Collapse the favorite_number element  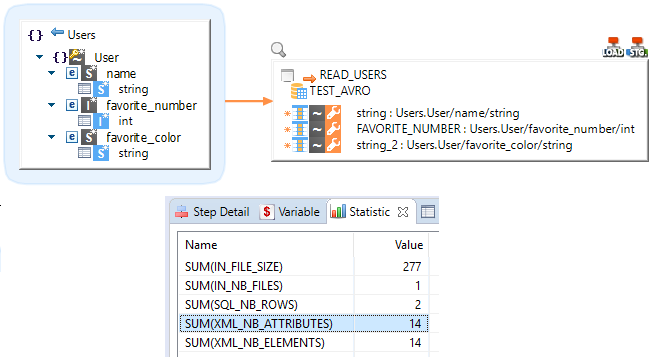point(51,105)
